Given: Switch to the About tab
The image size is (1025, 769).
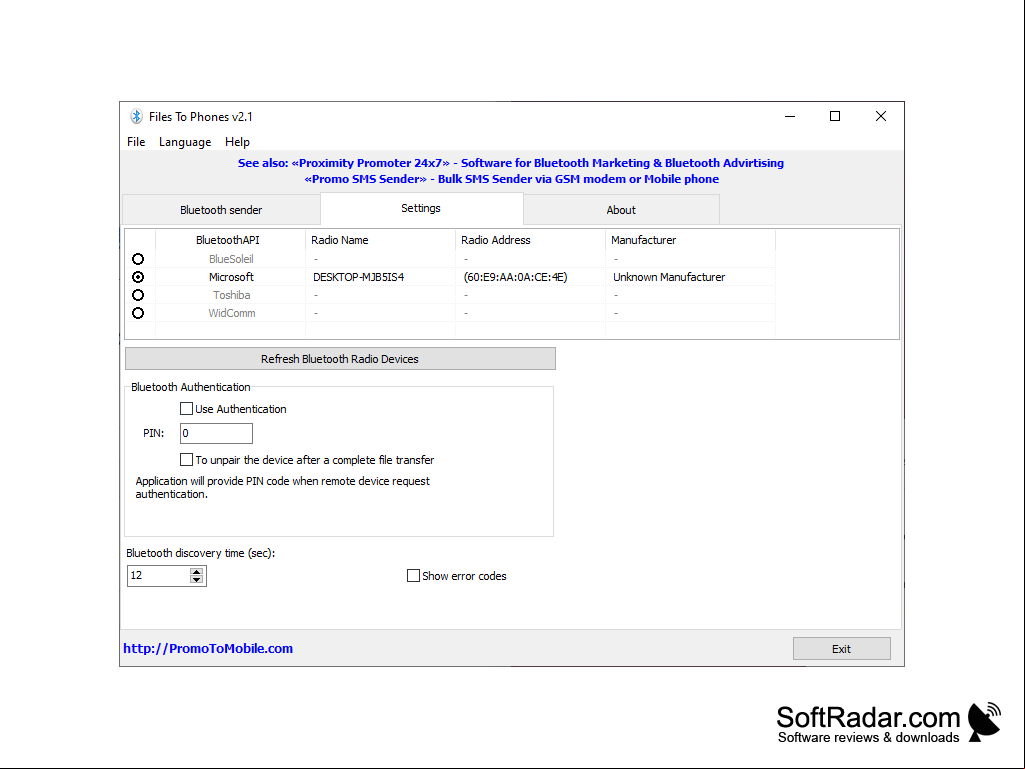Looking at the screenshot, I should tap(621, 210).
